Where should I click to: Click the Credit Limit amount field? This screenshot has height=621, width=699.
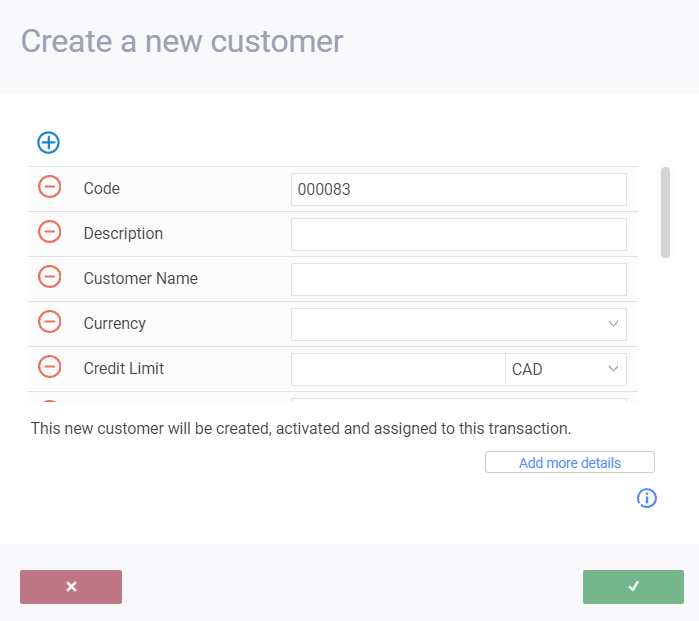click(x=398, y=369)
